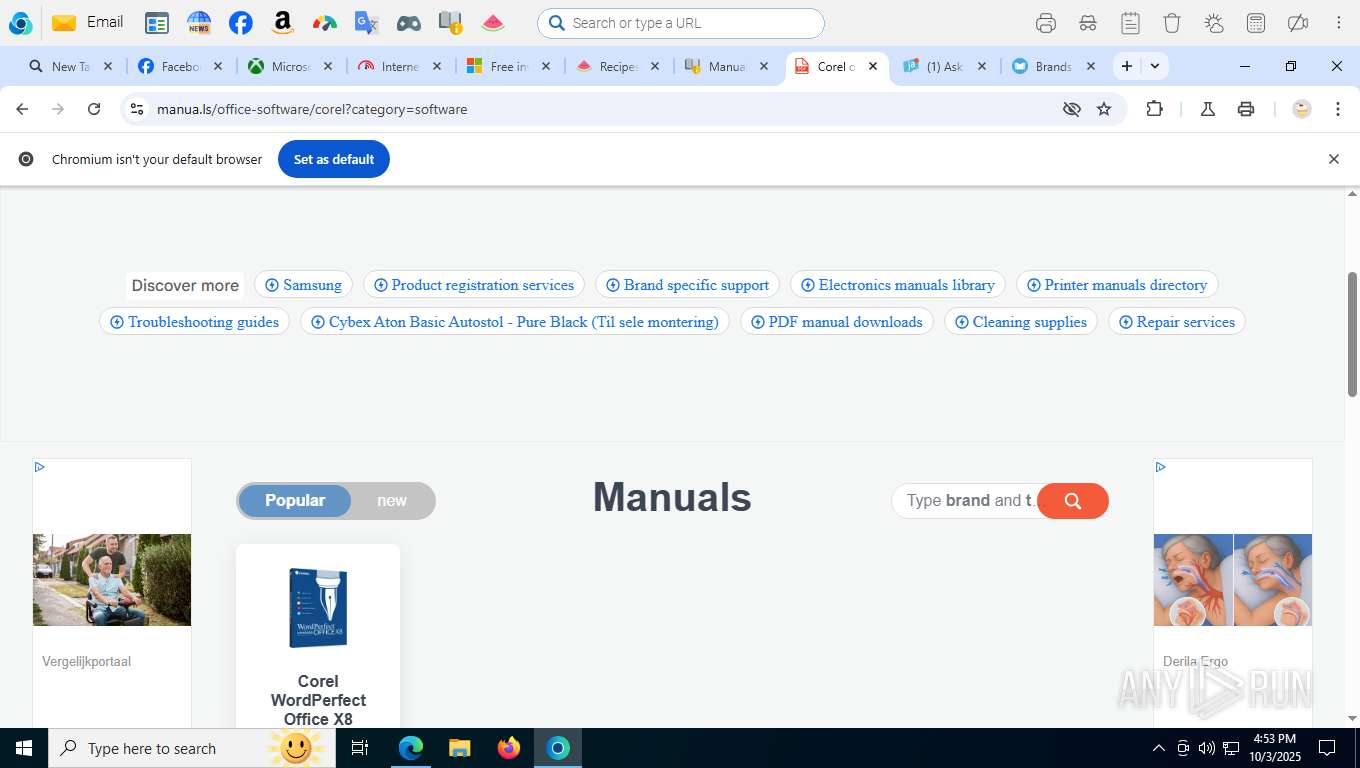This screenshot has width=1360, height=768.
Task: Open the Facebook shortcut icon in top bar
Action: [x=240, y=23]
